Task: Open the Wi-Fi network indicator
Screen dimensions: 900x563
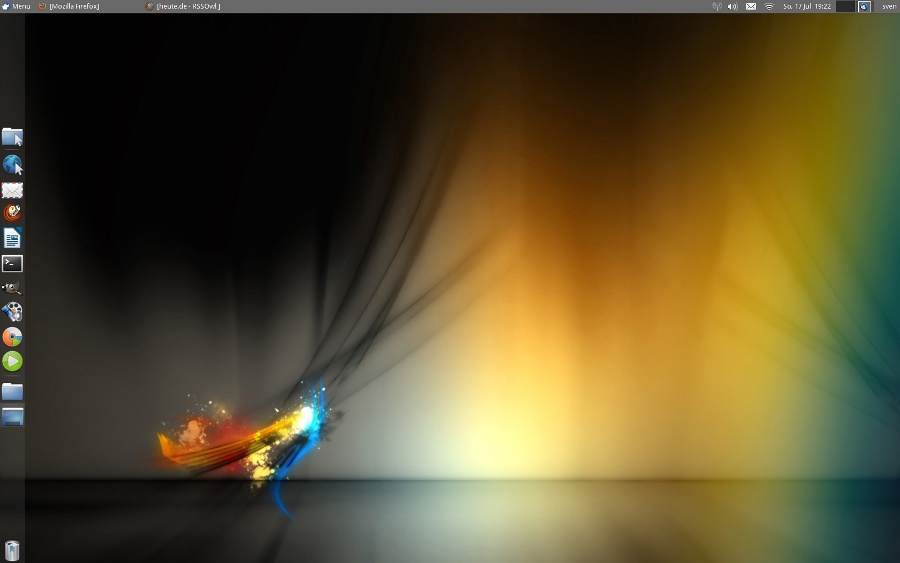Action: [x=769, y=6]
